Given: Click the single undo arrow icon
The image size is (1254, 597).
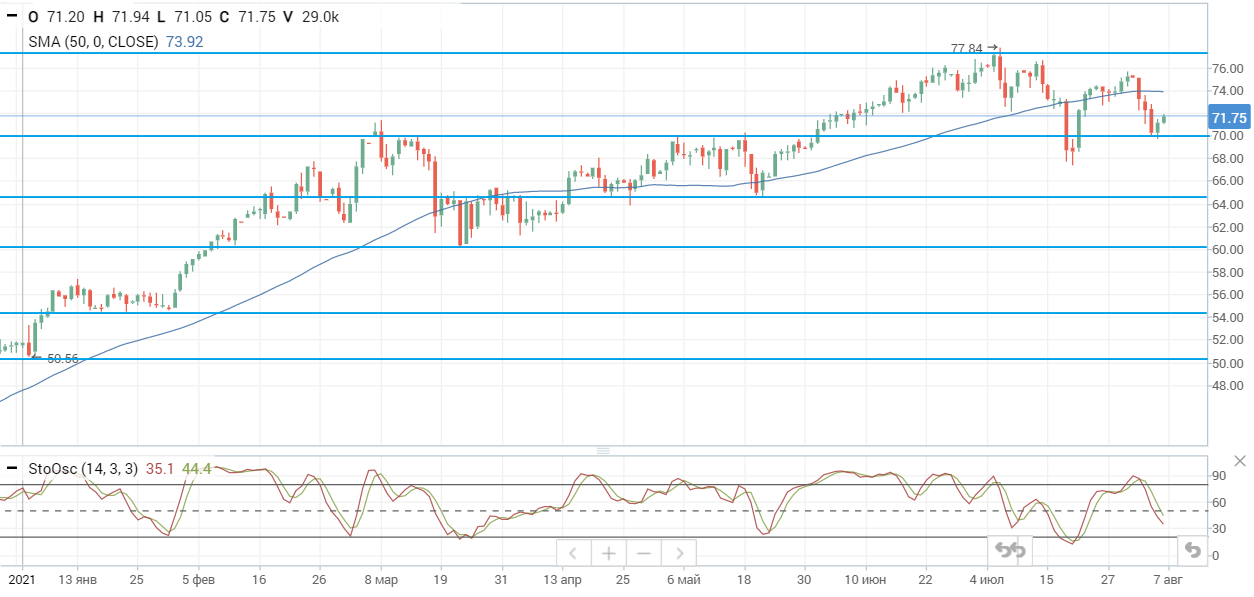Looking at the screenshot, I should (1192, 549).
